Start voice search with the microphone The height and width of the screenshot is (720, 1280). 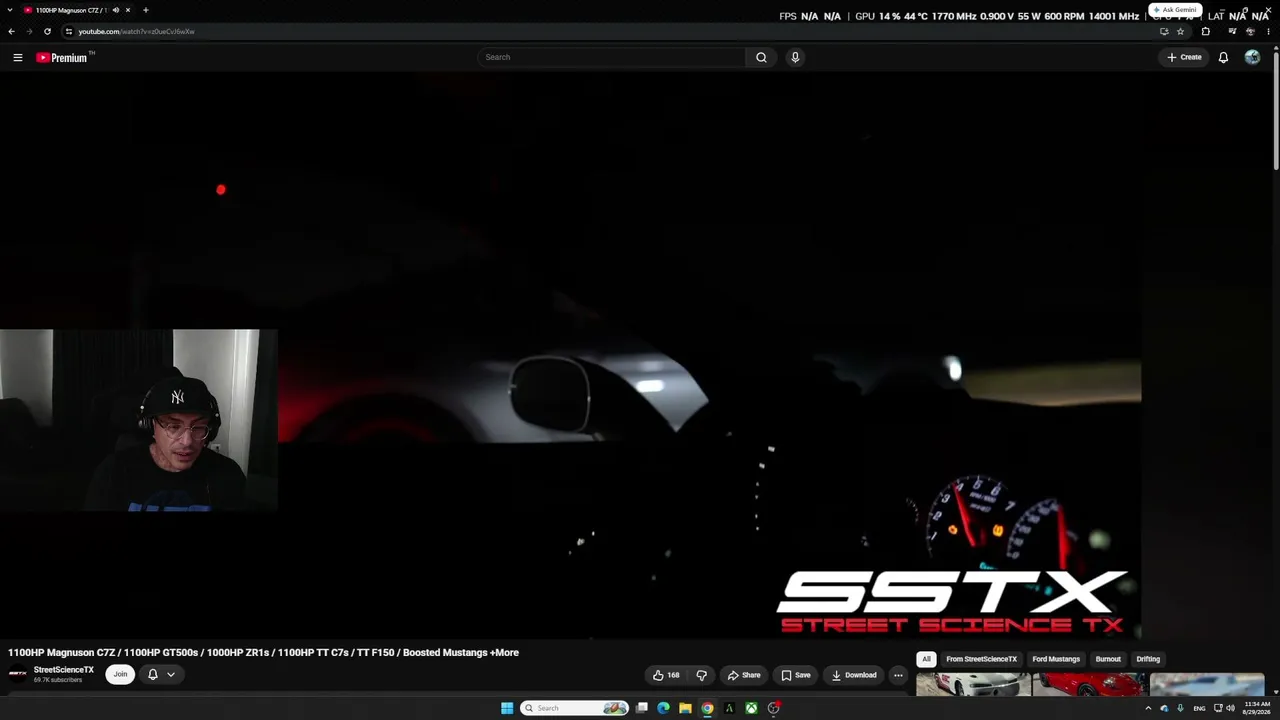(795, 58)
